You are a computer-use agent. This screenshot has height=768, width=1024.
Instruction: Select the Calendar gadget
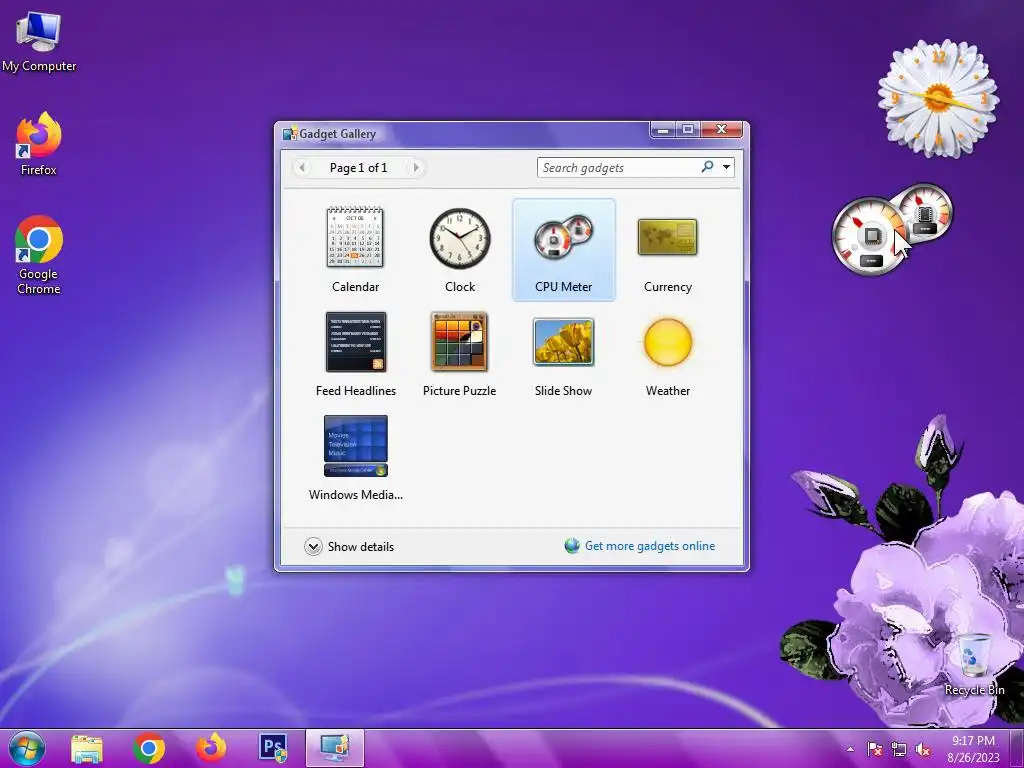click(x=355, y=249)
